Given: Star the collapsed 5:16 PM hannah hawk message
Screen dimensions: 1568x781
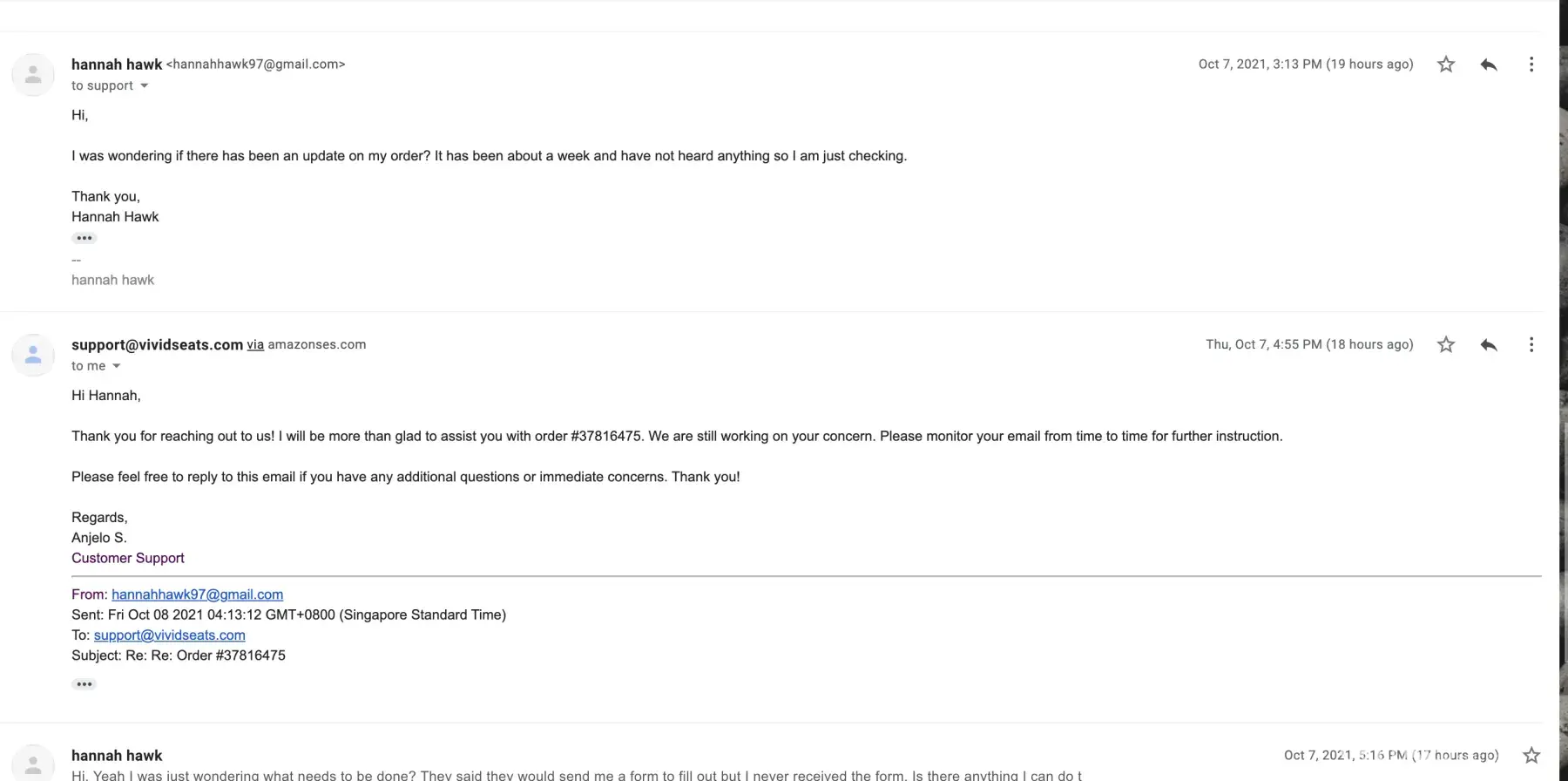Looking at the screenshot, I should pos(1531,756).
